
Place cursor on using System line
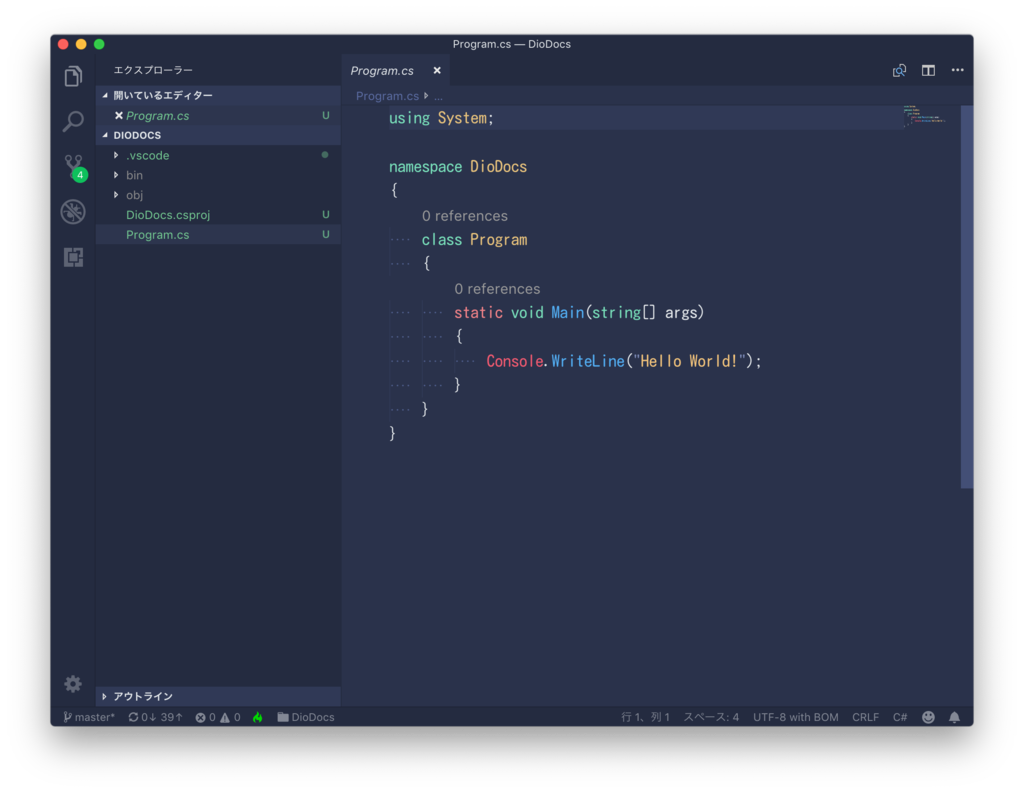[x=441, y=118]
